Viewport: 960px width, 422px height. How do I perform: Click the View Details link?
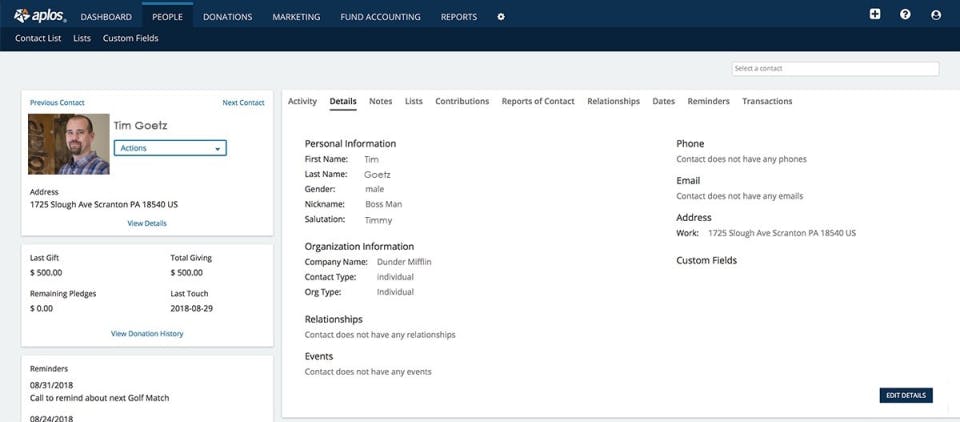pyautogui.click(x=147, y=224)
